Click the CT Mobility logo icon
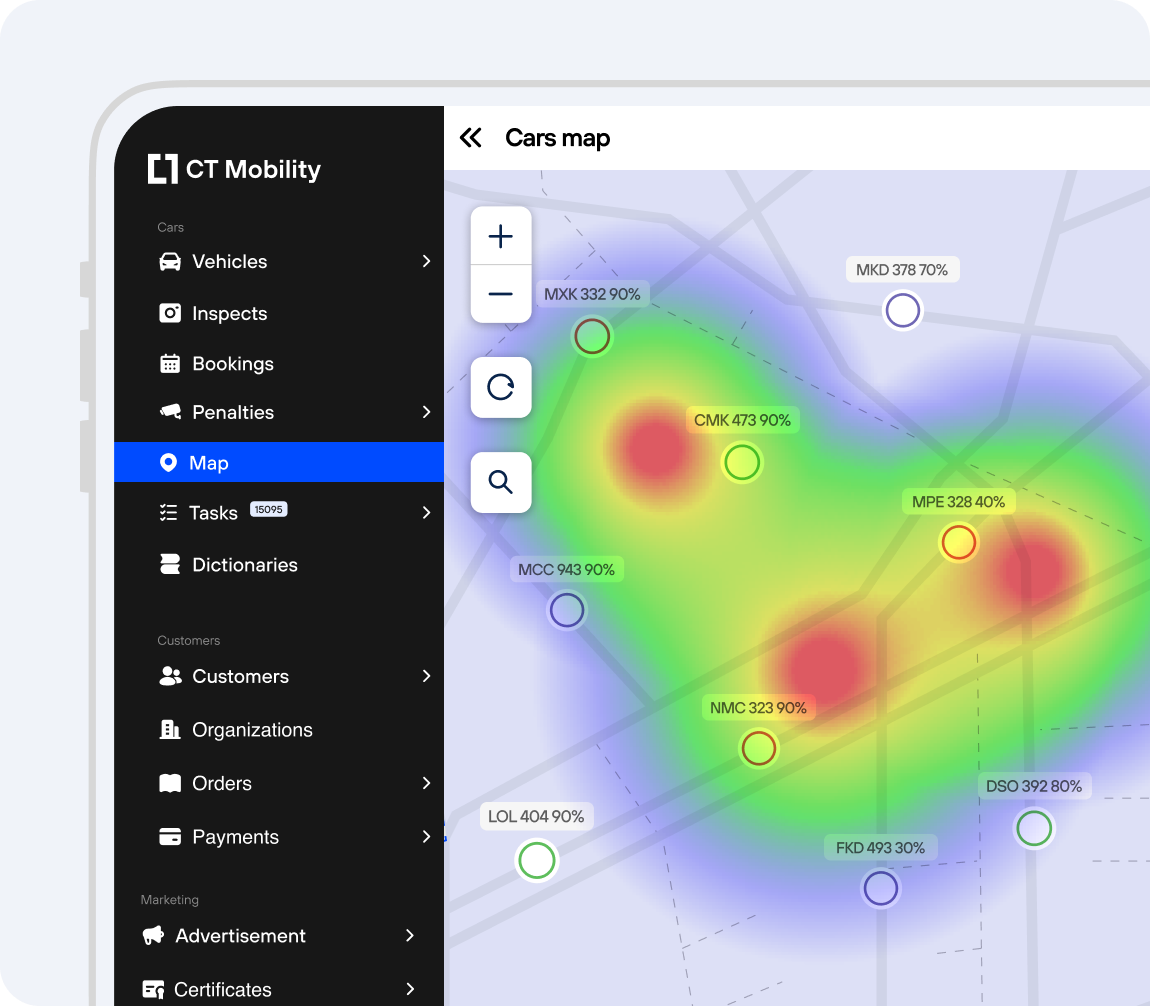Screen dimensions: 1150x1006 click(x=163, y=169)
